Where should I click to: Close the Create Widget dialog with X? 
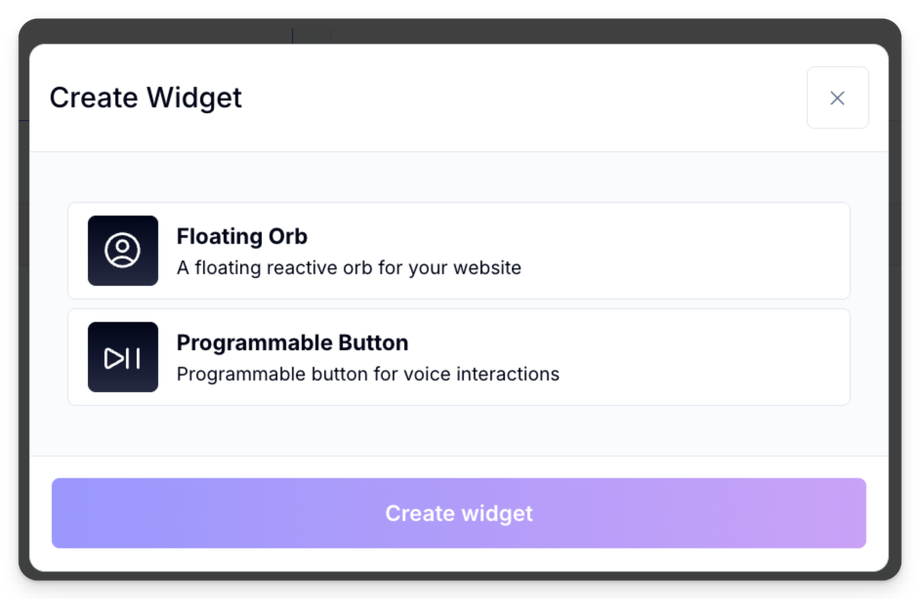click(837, 98)
